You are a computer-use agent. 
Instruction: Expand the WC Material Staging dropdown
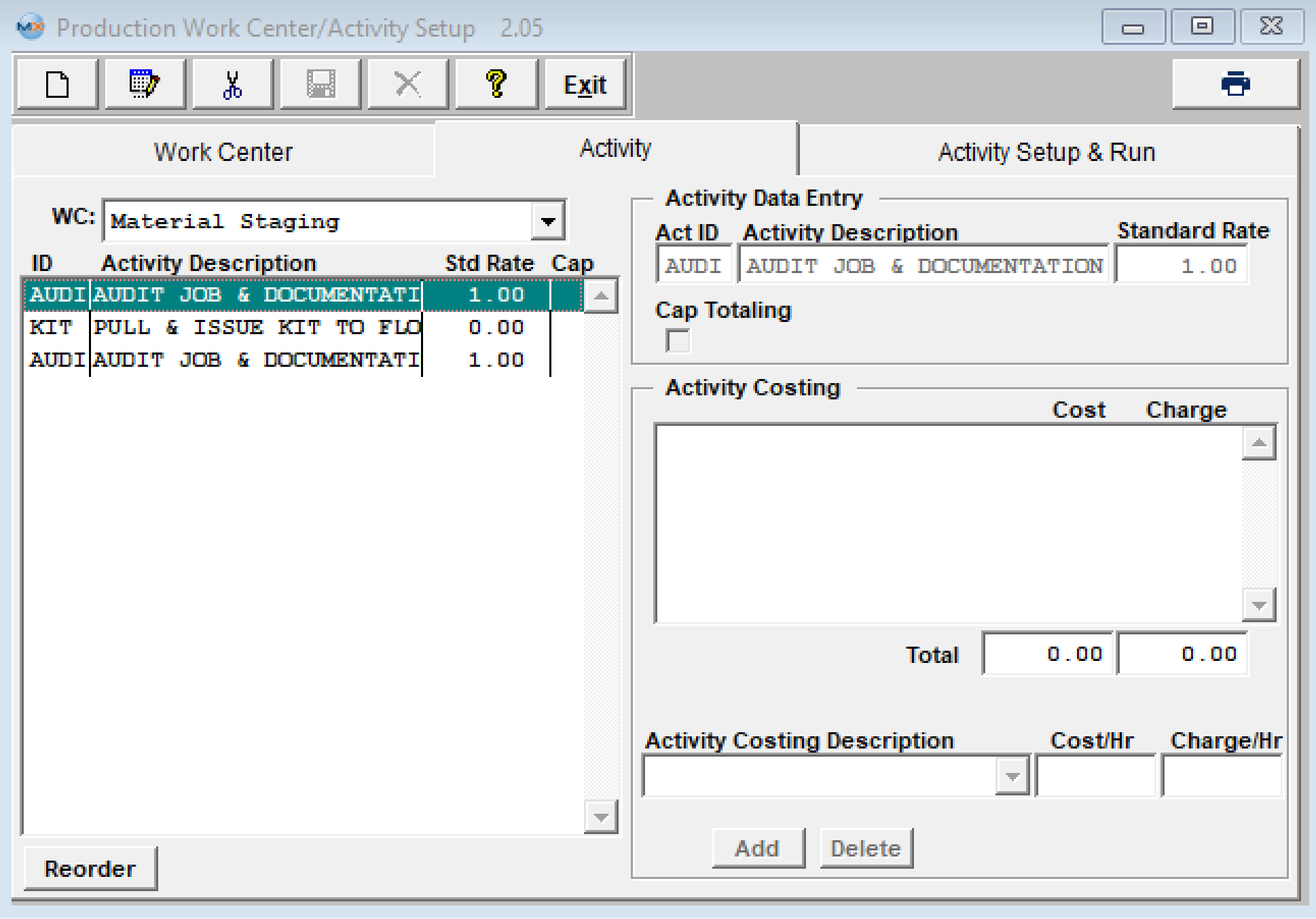click(x=547, y=221)
